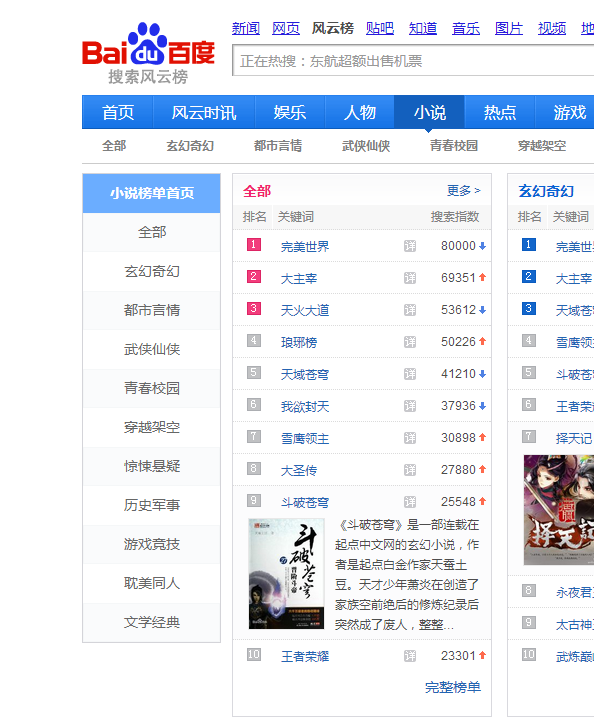Select 全部 in the sub-navigation bar
The image size is (594, 727).
(x=114, y=146)
